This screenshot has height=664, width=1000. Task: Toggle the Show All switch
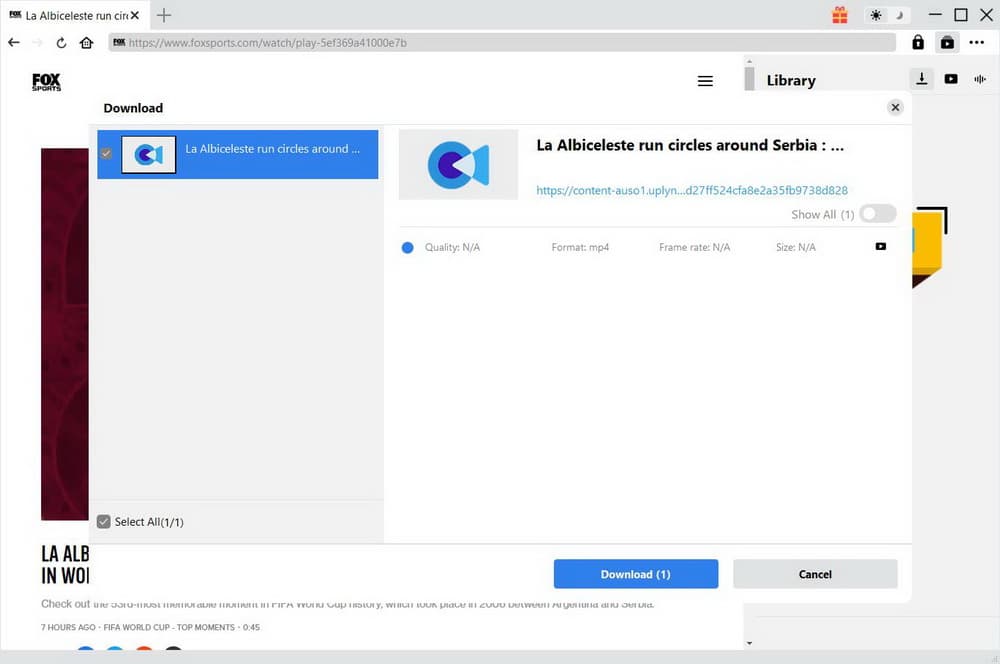tap(877, 214)
